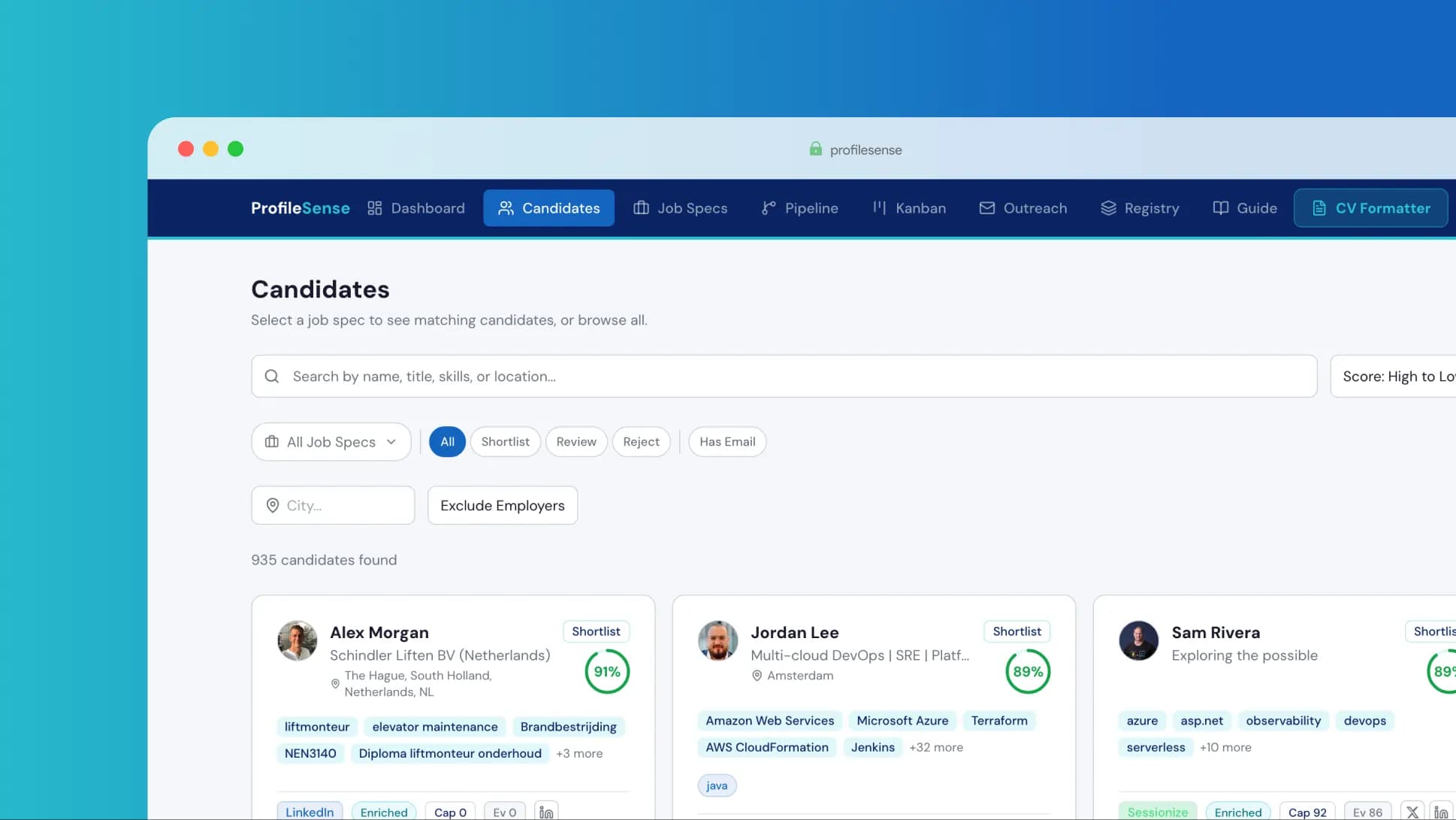Click the green padlock icon in address bar

tap(815, 149)
